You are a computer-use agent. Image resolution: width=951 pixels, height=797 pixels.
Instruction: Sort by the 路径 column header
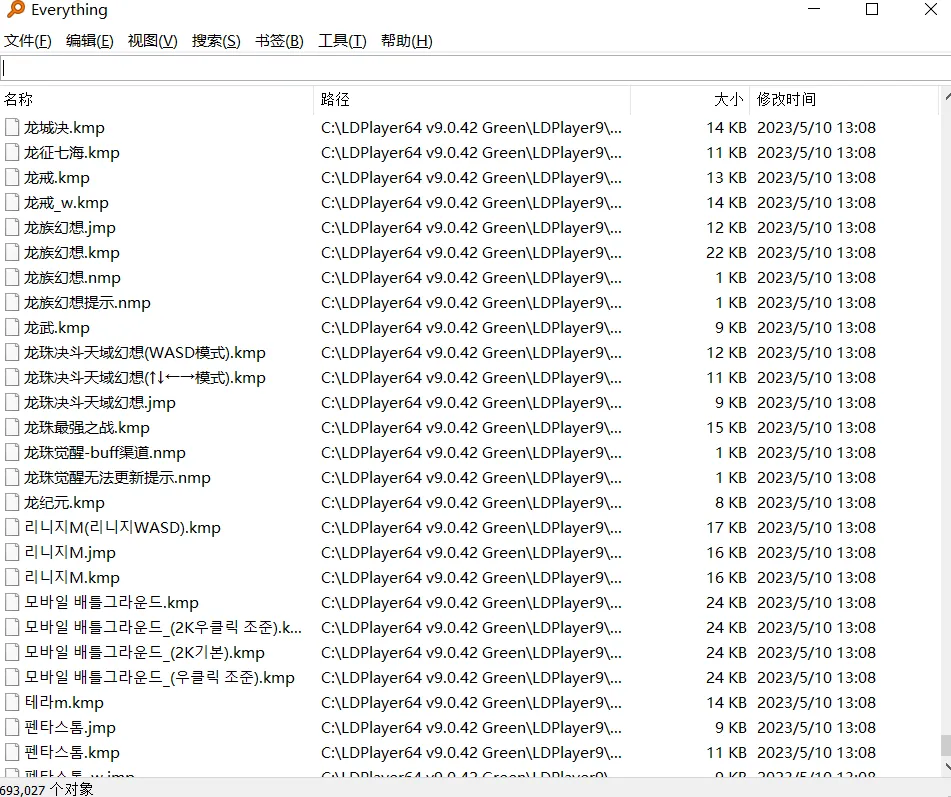click(x=472, y=99)
